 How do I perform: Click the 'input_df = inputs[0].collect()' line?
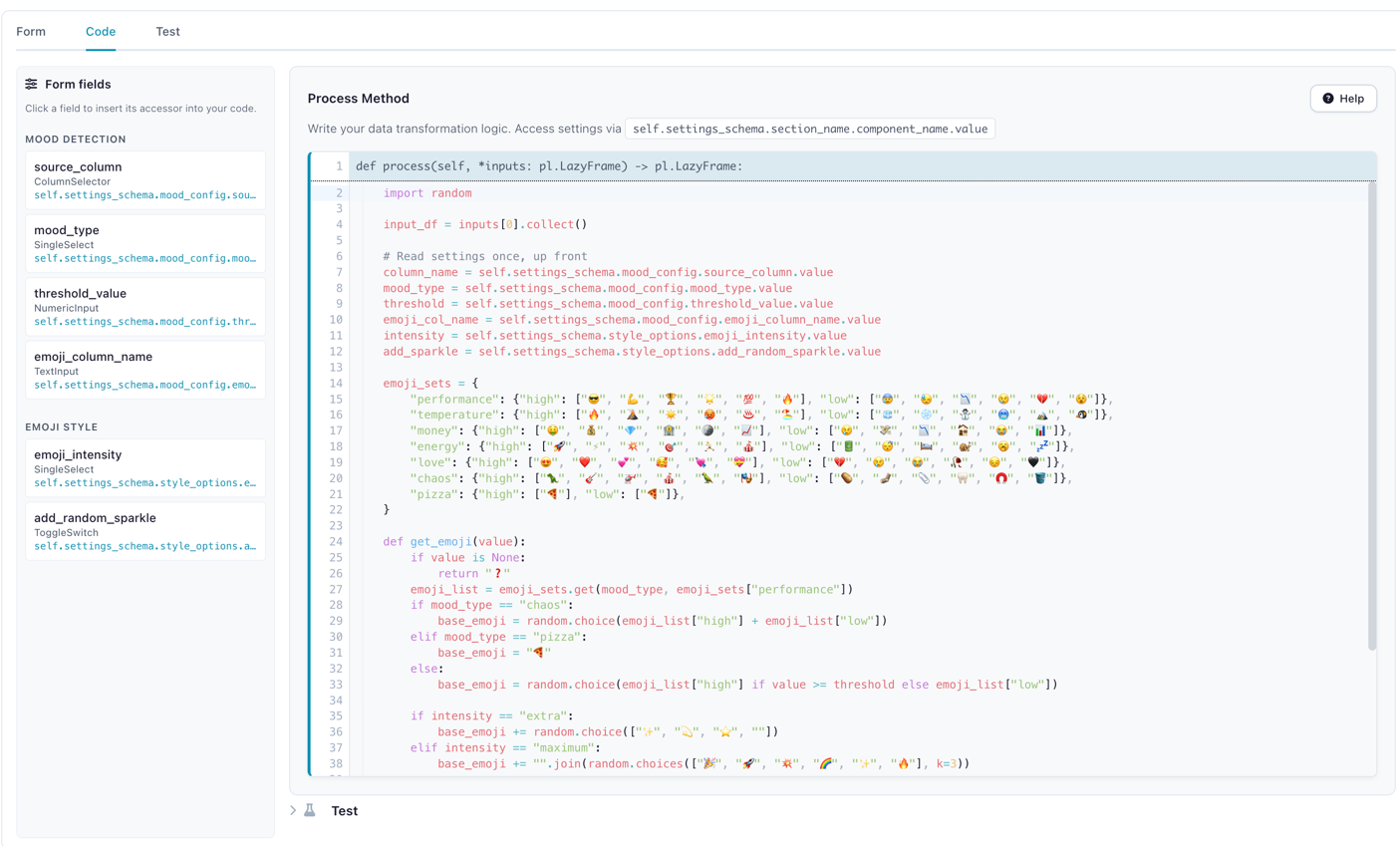pos(485,224)
